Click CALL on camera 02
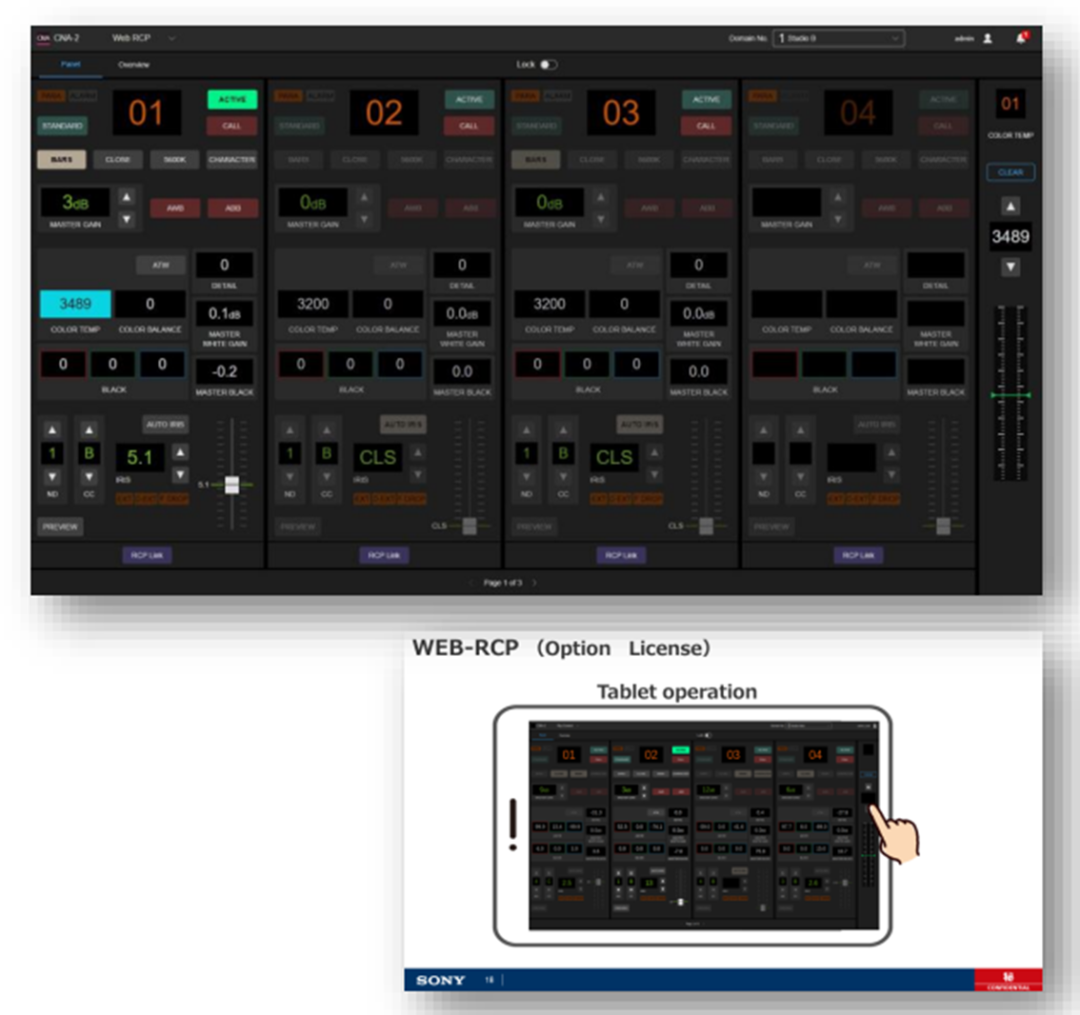The height and width of the screenshot is (1015, 1080). click(469, 126)
